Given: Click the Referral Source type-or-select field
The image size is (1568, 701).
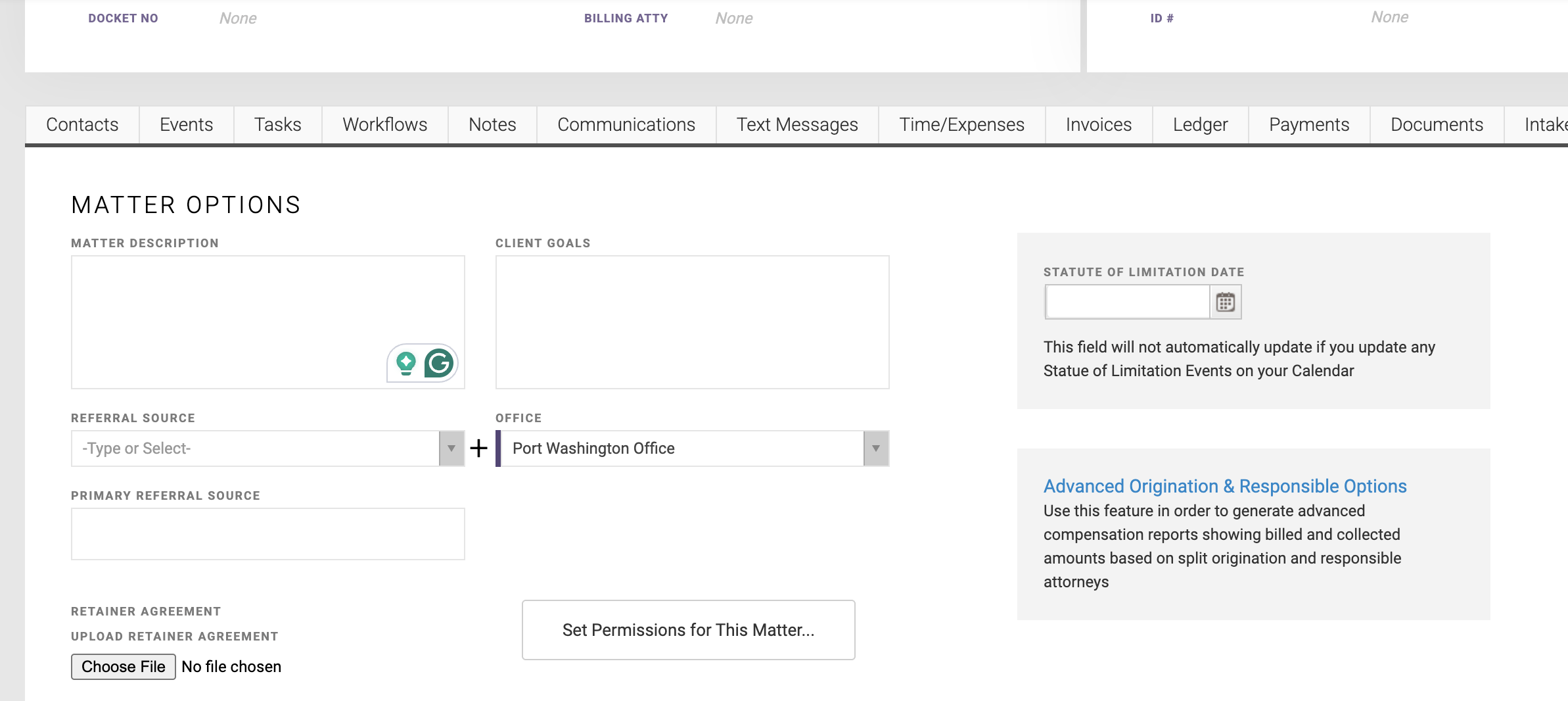Looking at the screenshot, I should coord(256,448).
